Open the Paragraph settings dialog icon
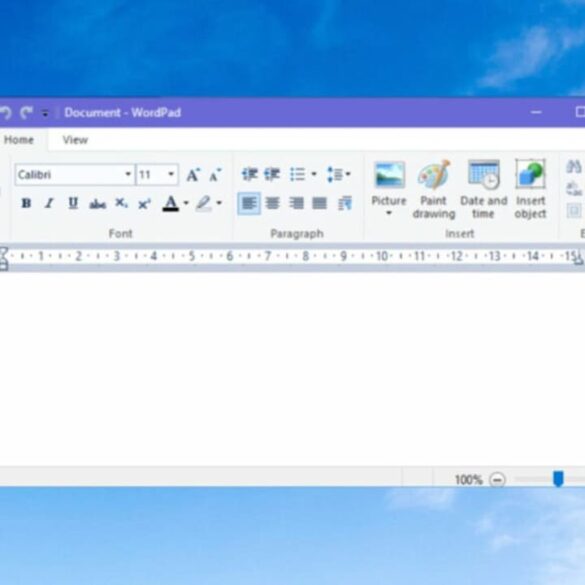 pos(345,203)
